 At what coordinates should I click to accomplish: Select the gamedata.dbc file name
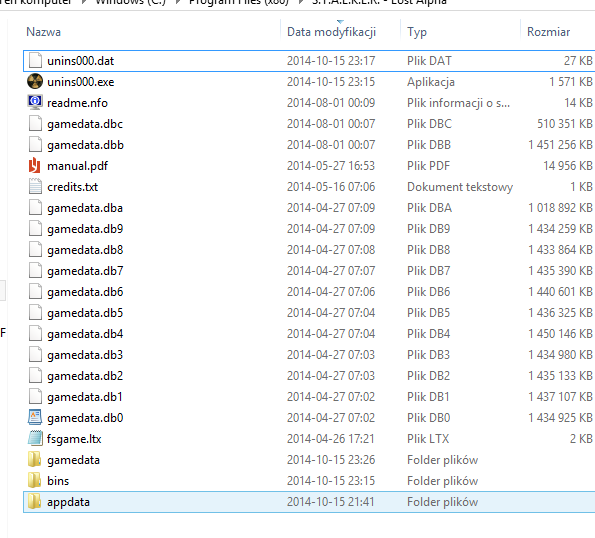tap(85, 124)
